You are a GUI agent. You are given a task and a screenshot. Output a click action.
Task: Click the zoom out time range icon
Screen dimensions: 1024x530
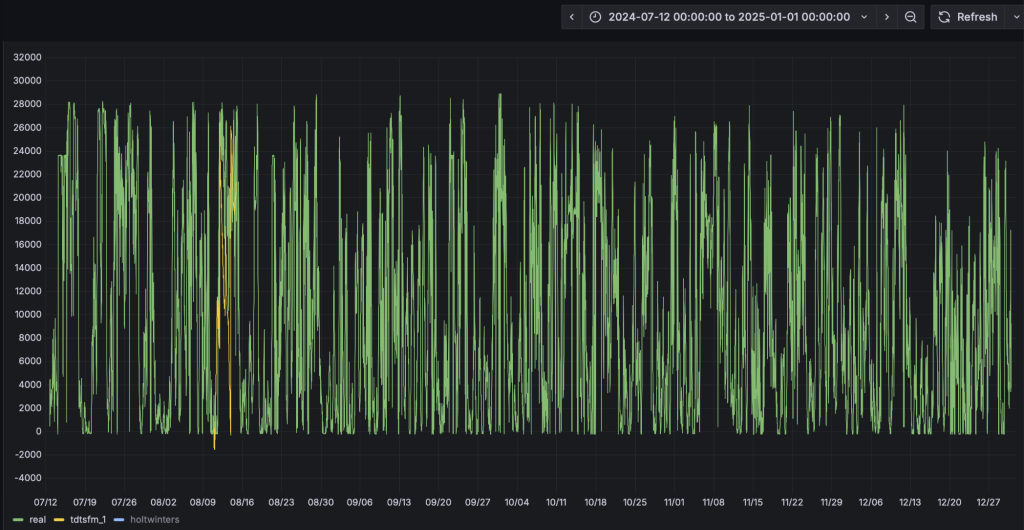(910, 17)
